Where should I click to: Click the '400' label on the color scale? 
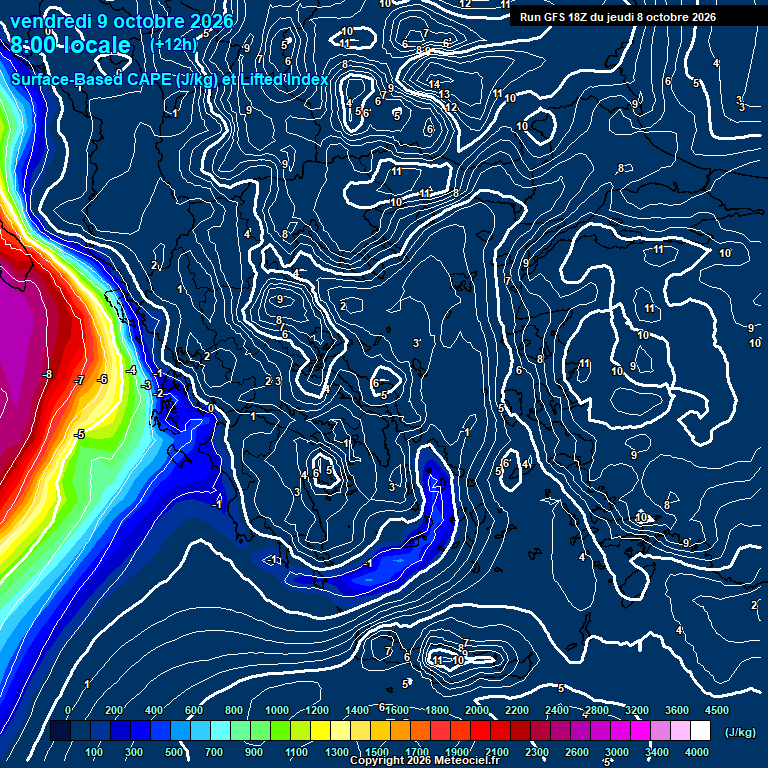coord(154,710)
